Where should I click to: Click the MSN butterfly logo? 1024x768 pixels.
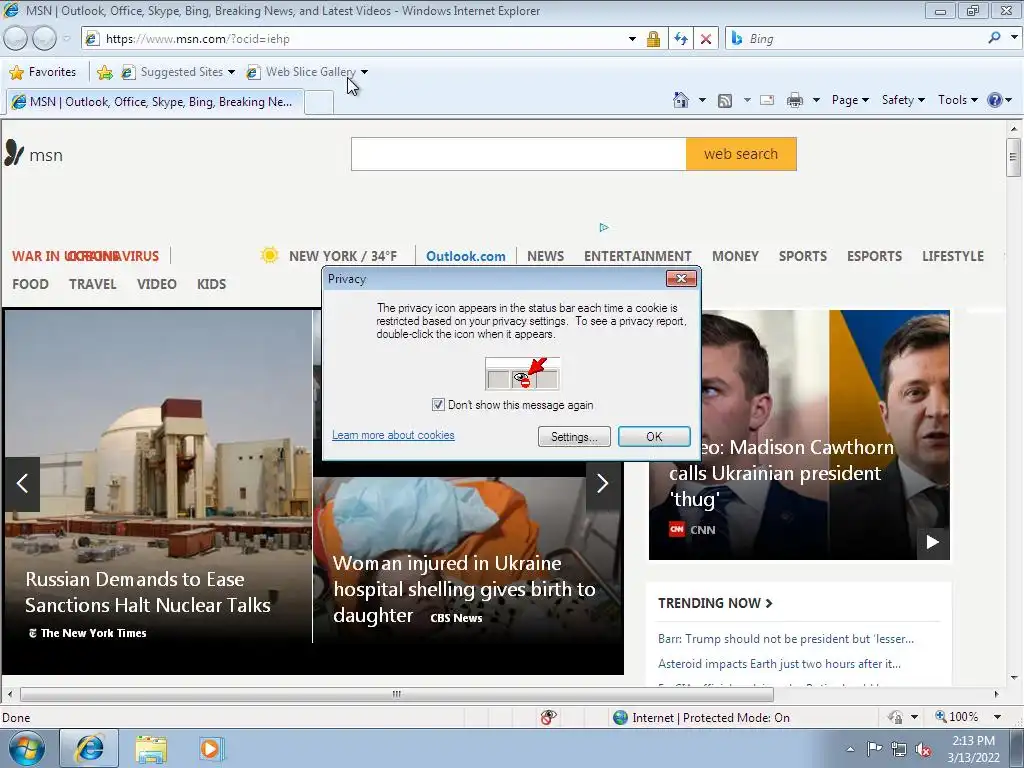tap(14, 153)
